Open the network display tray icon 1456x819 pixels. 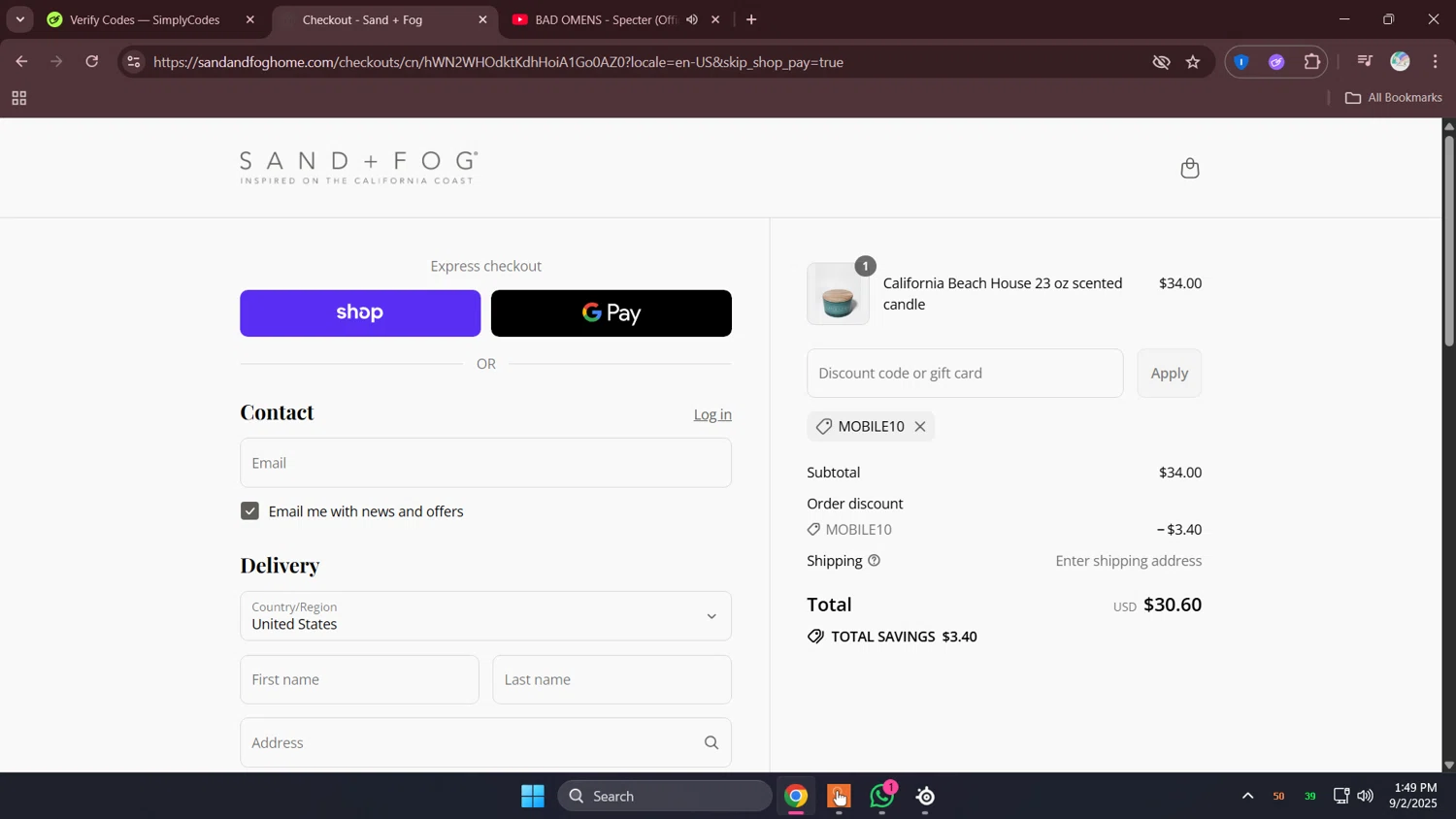(1341, 797)
